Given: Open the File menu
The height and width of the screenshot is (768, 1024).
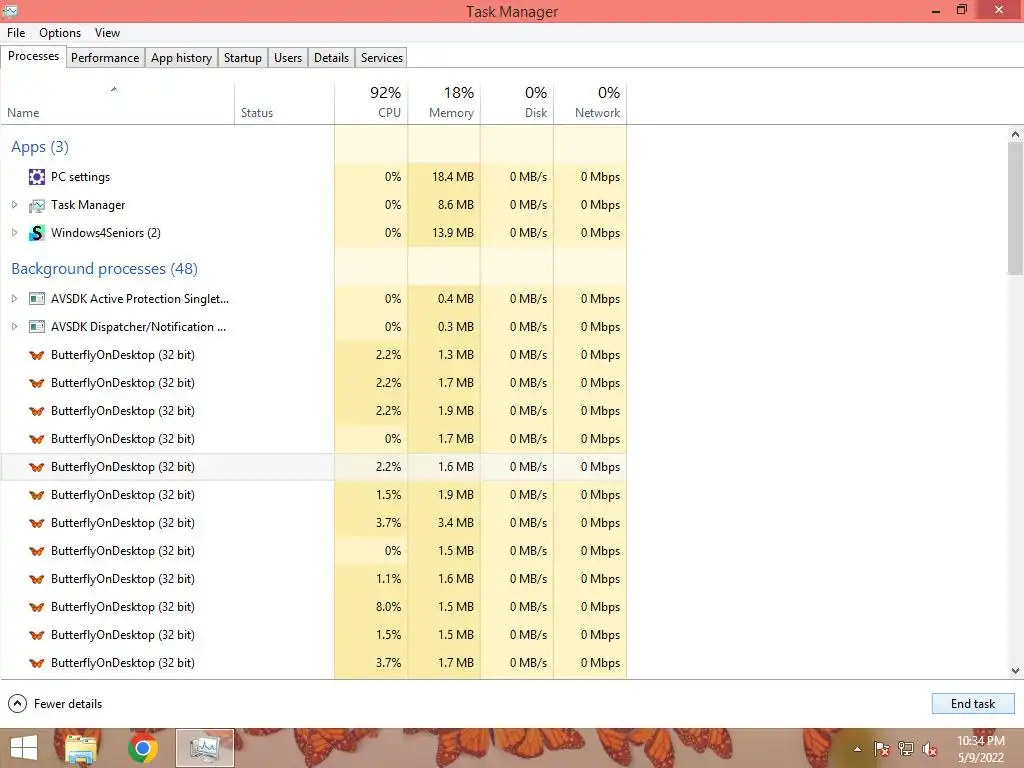Looking at the screenshot, I should click(x=16, y=33).
